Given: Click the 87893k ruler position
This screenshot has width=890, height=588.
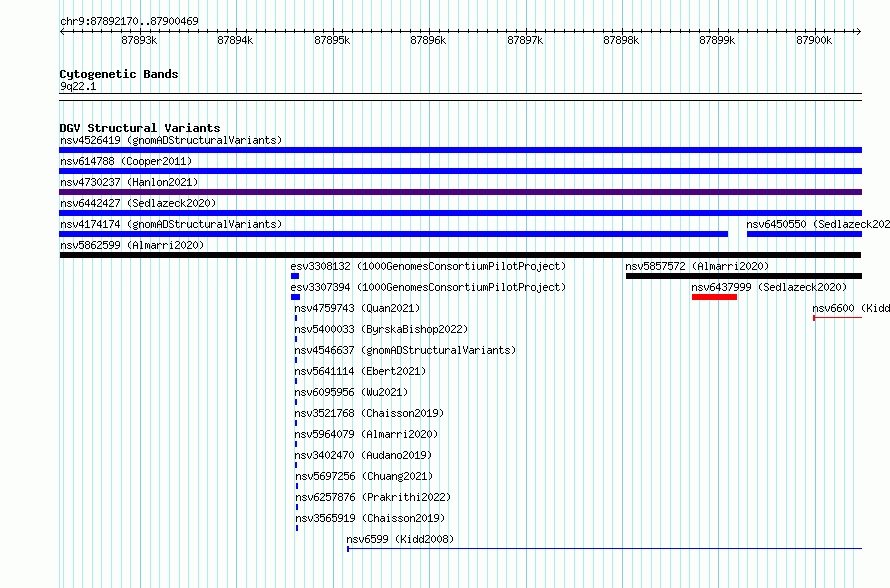Looking at the screenshot, I should (139, 40).
